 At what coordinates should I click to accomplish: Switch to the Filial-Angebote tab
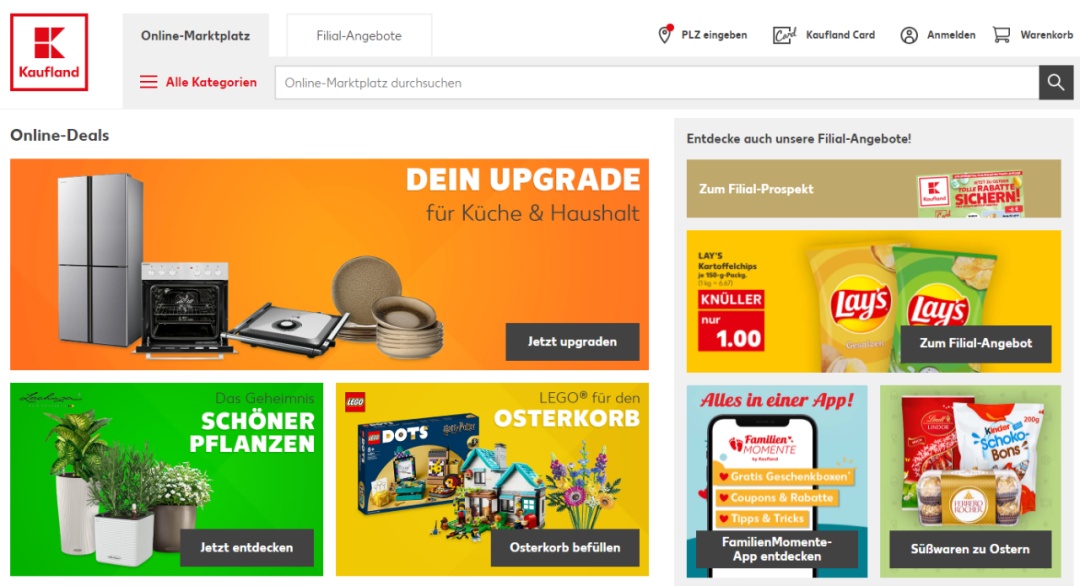coord(359,35)
